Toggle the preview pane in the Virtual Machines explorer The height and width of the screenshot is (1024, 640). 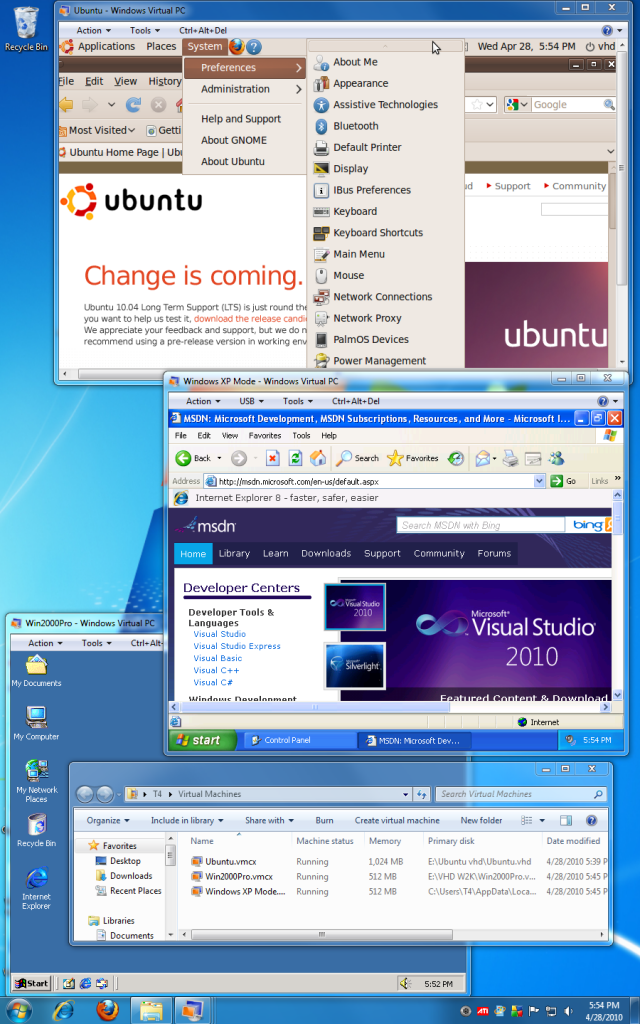566,820
